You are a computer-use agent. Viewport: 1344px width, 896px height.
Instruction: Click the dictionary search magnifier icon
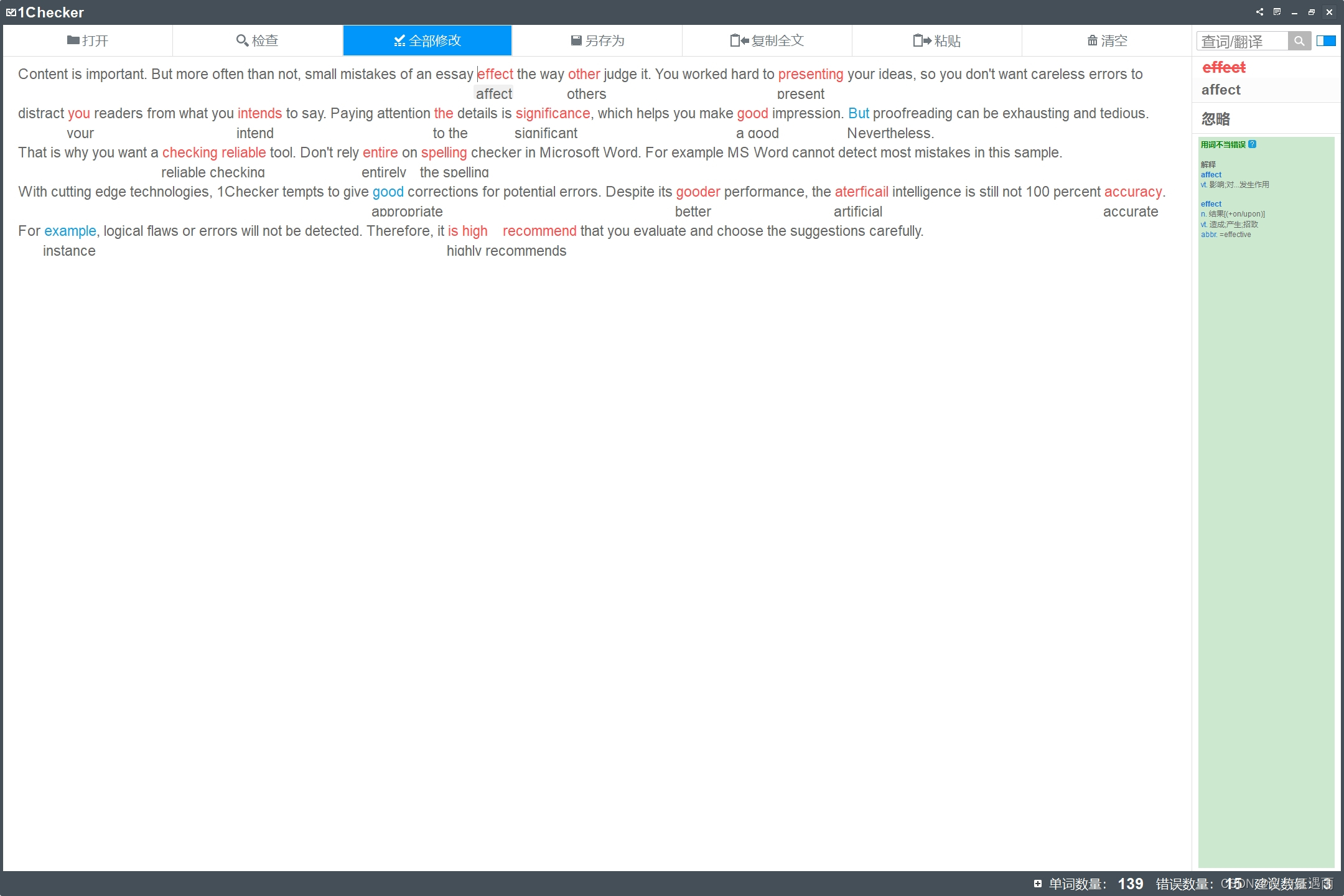point(1299,41)
